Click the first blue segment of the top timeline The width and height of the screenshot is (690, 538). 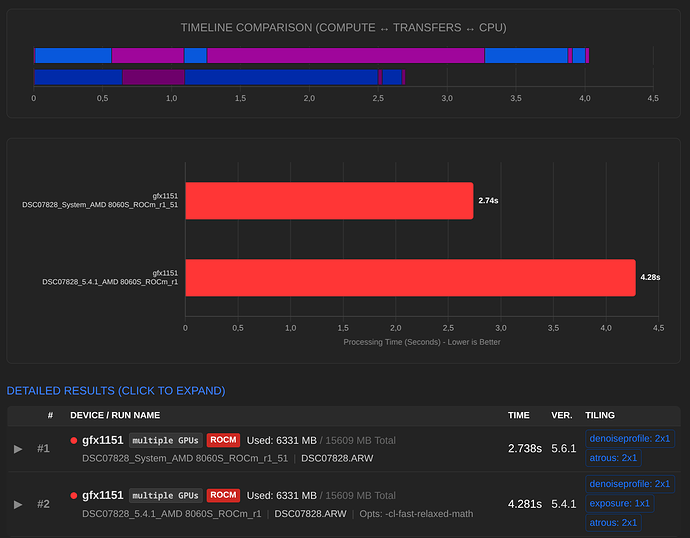pos(73,55)
